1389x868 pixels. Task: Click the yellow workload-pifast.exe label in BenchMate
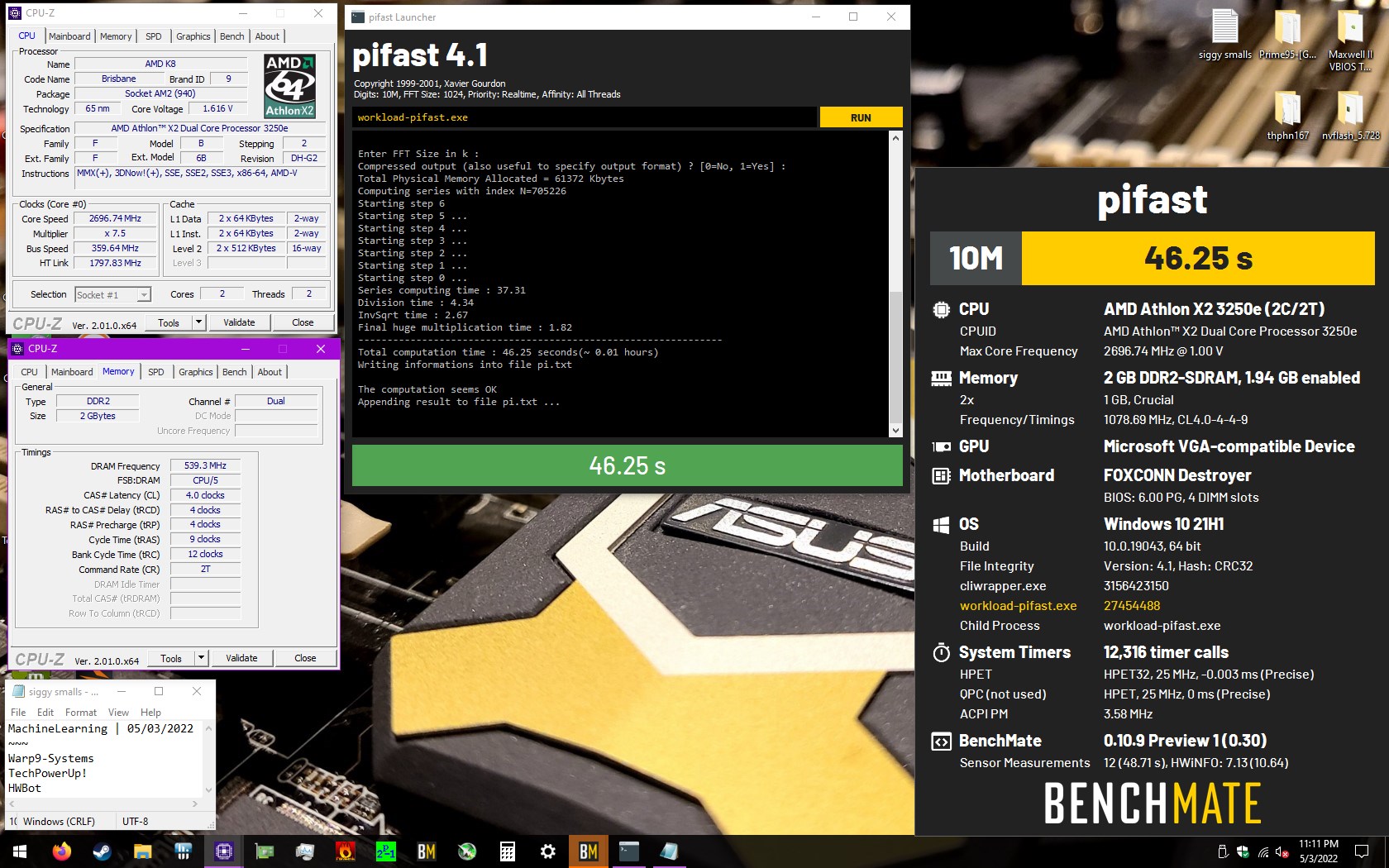[1018, 606]
